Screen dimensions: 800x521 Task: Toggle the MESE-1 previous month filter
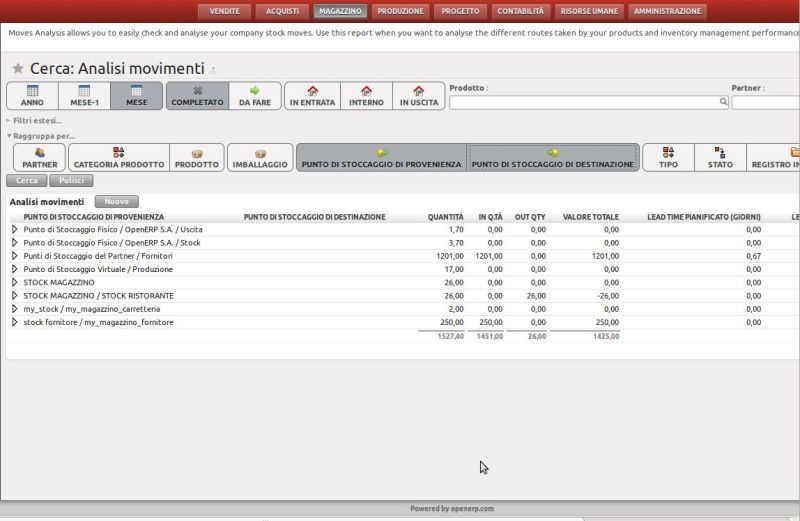pyautogui.click(x=84, y=96)
